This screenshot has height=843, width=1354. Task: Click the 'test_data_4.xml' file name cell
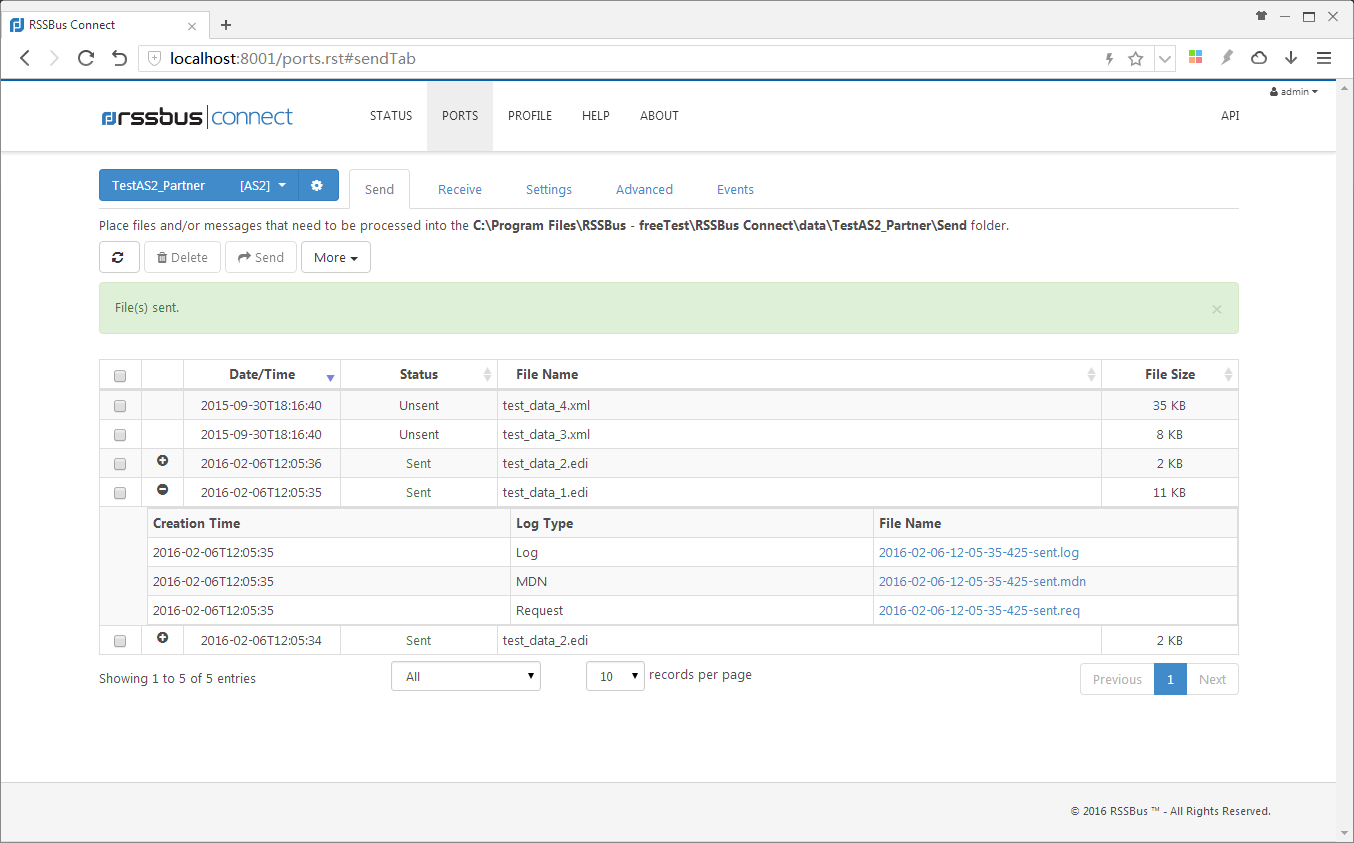(x=799, y=406)
